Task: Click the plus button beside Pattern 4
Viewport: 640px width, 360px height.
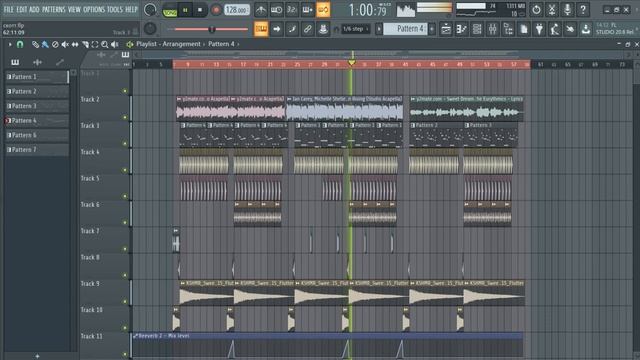Action: 432,29
